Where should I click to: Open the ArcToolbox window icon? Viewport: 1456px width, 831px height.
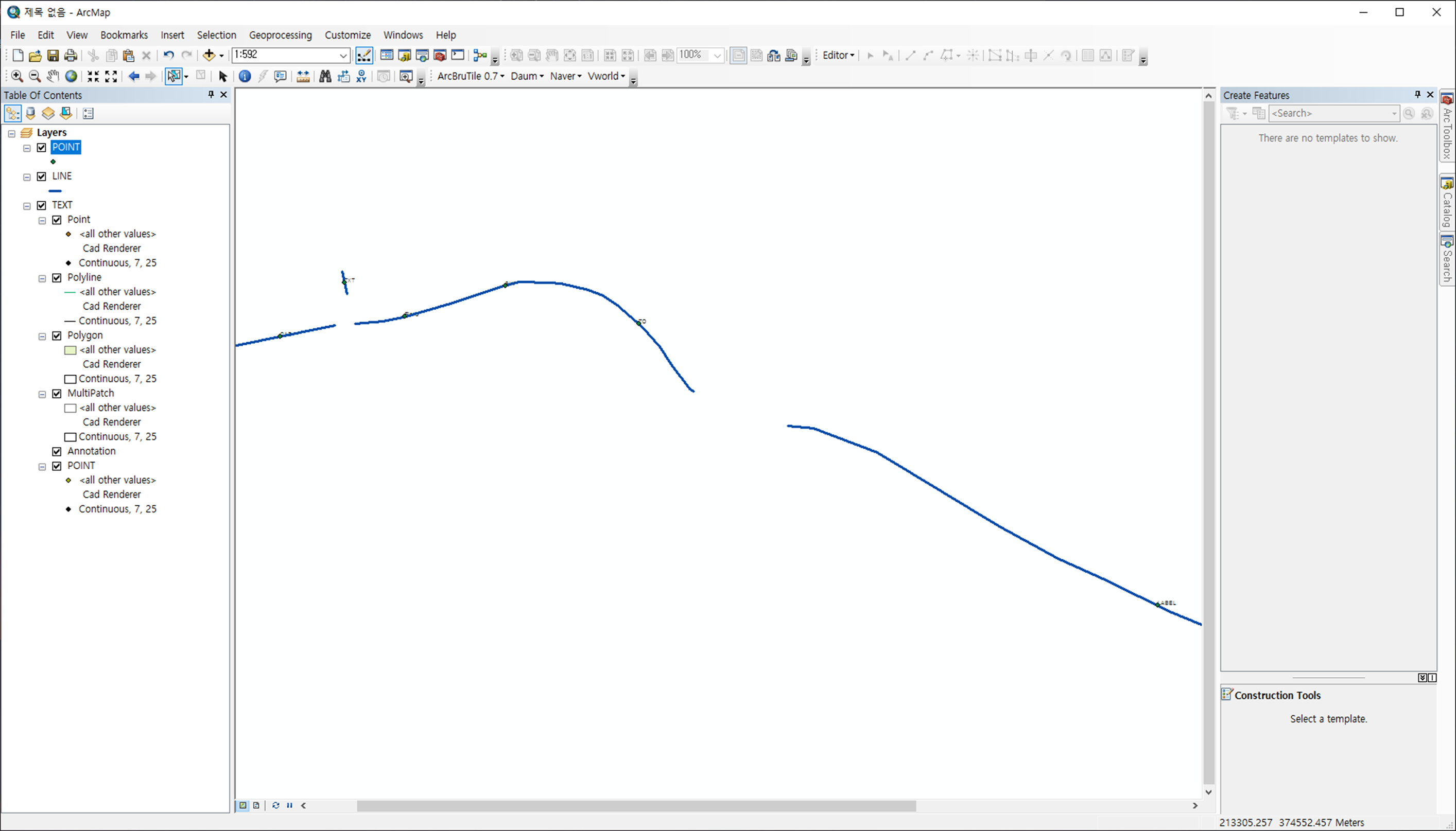coord(440,56)
